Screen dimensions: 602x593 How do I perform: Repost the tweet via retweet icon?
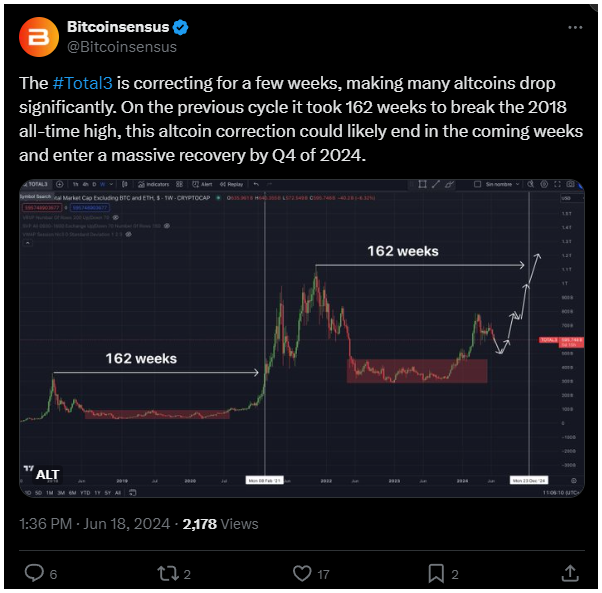pos(168,573)
